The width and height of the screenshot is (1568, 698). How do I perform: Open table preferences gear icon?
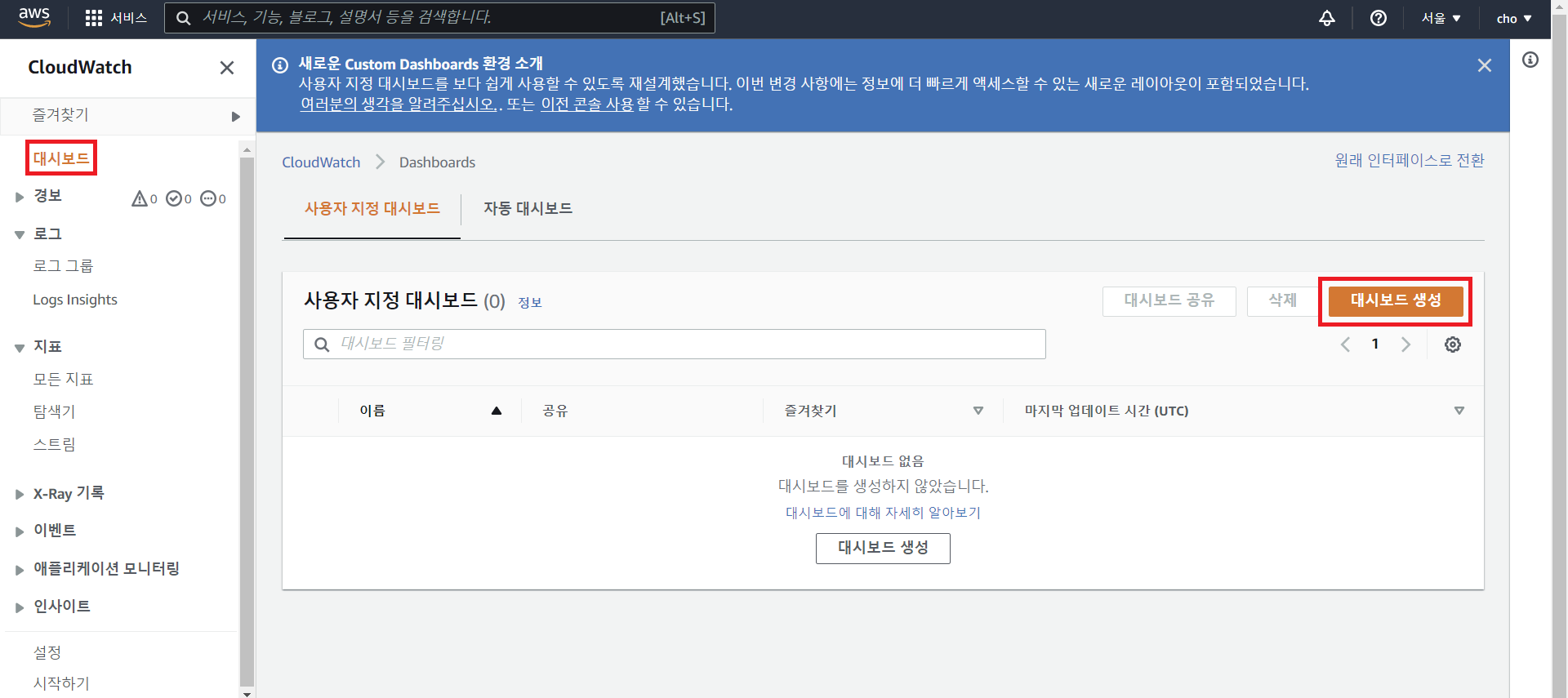click(x=1453, y=345)
